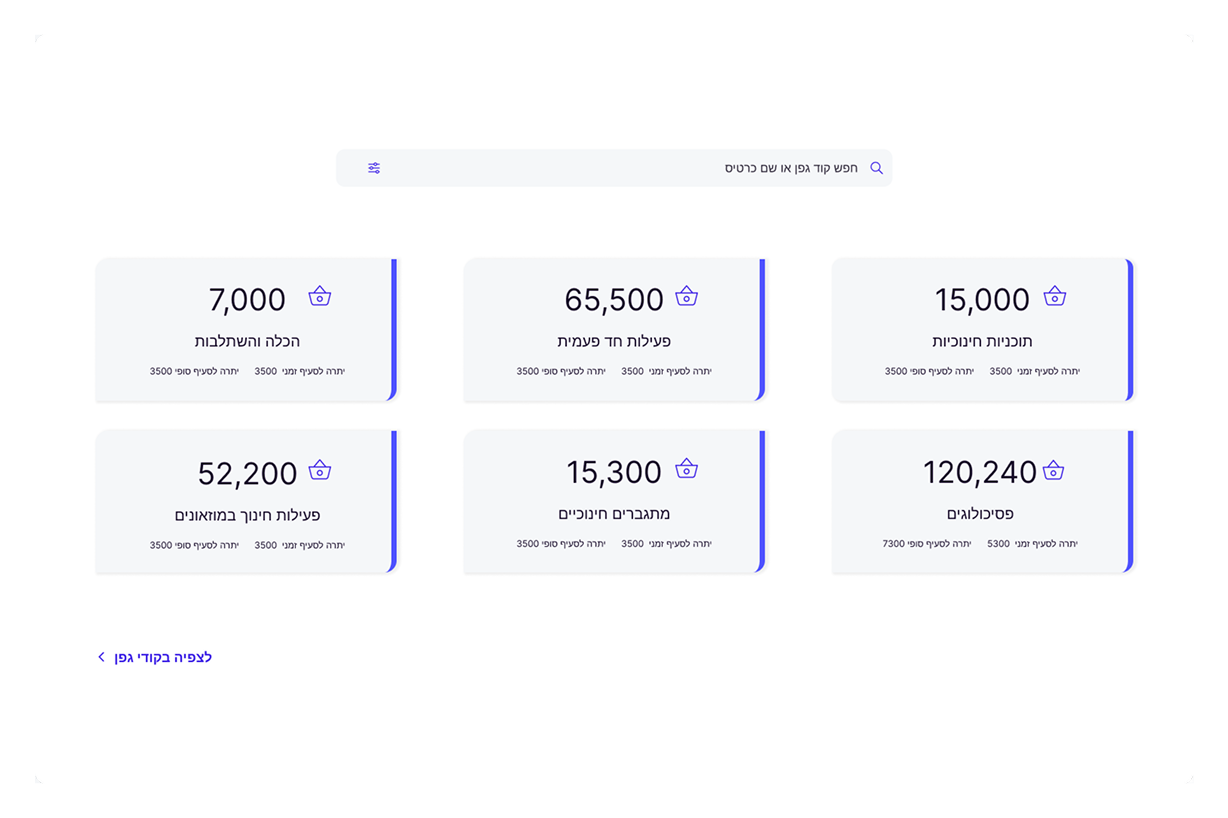The image size is (1228, 818).
Task: Focus the search field חפש קוד גפן
Action: coord(620,168)
